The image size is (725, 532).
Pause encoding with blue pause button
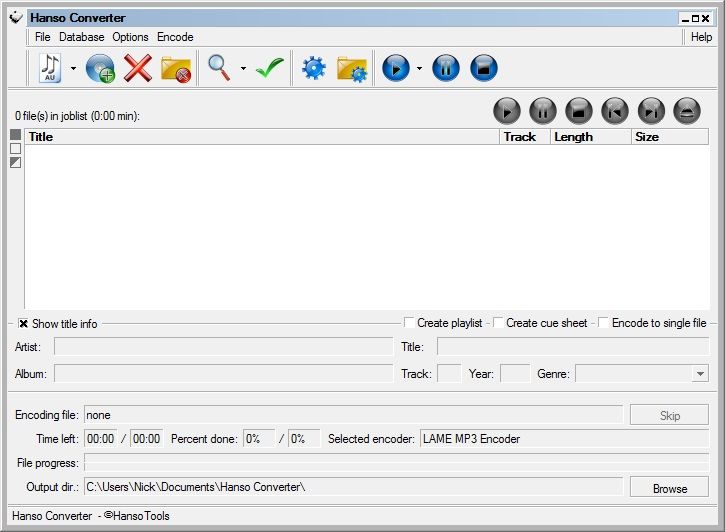coord(446,68)
